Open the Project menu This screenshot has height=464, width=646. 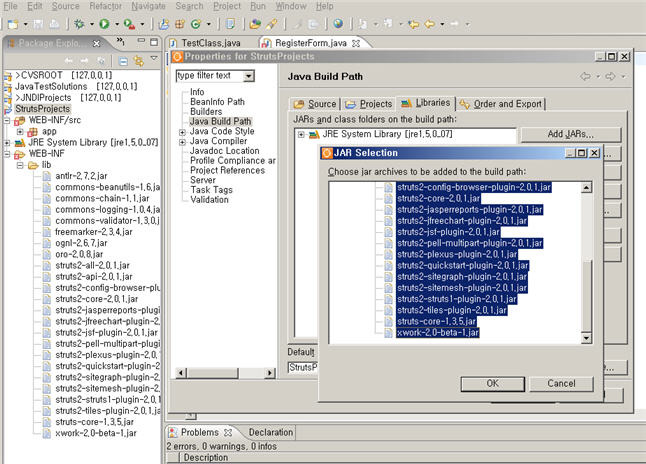click(227, 6)
